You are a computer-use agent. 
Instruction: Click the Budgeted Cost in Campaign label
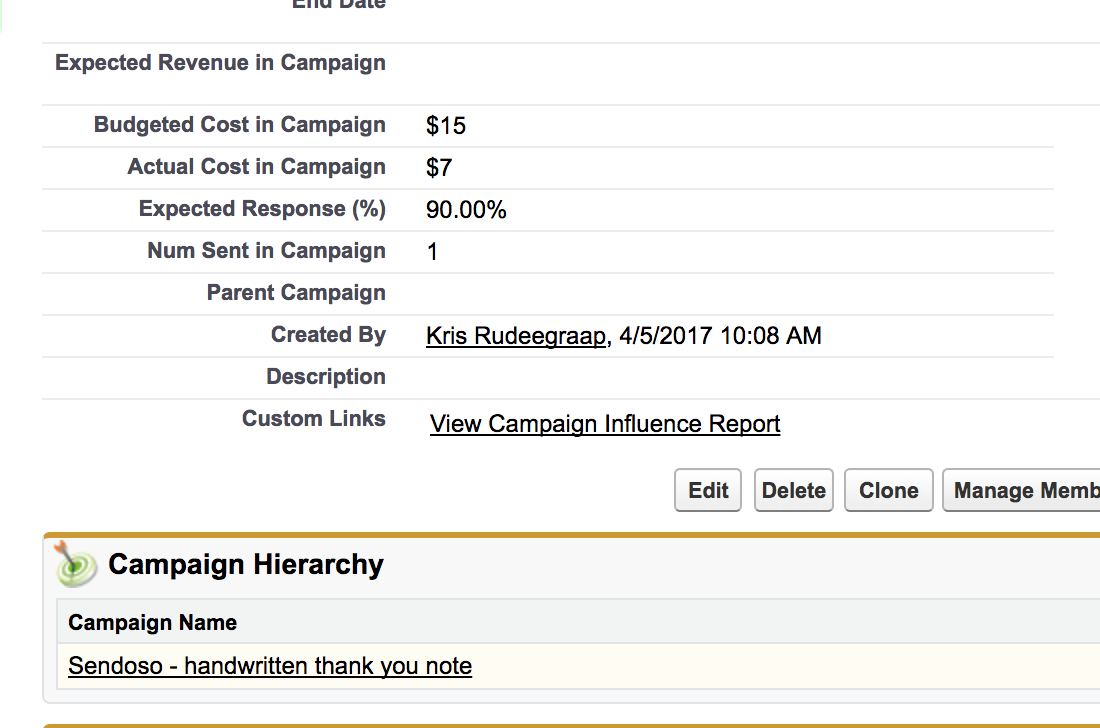click(239, 125)
